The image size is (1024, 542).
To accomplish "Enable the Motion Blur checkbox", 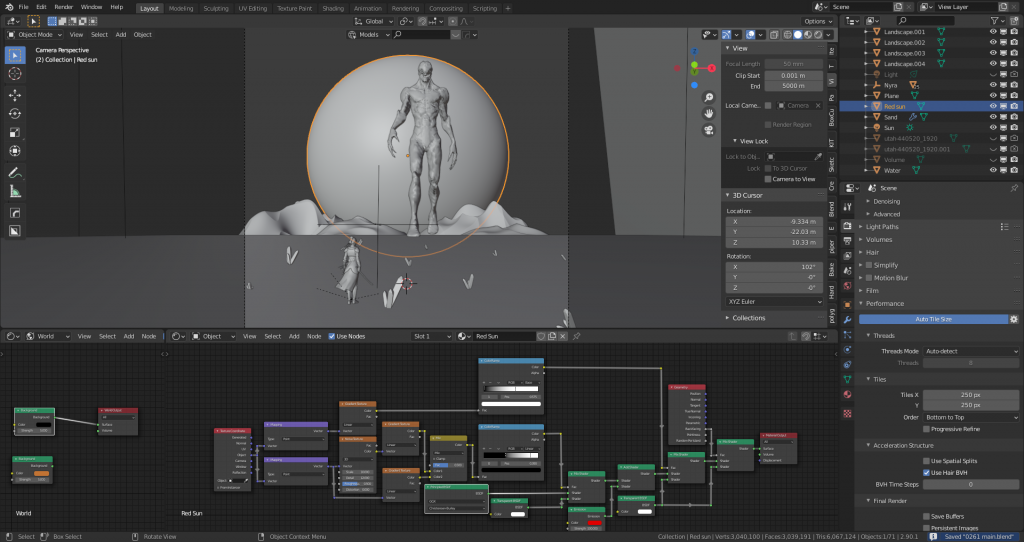I will tap(869, 278).
